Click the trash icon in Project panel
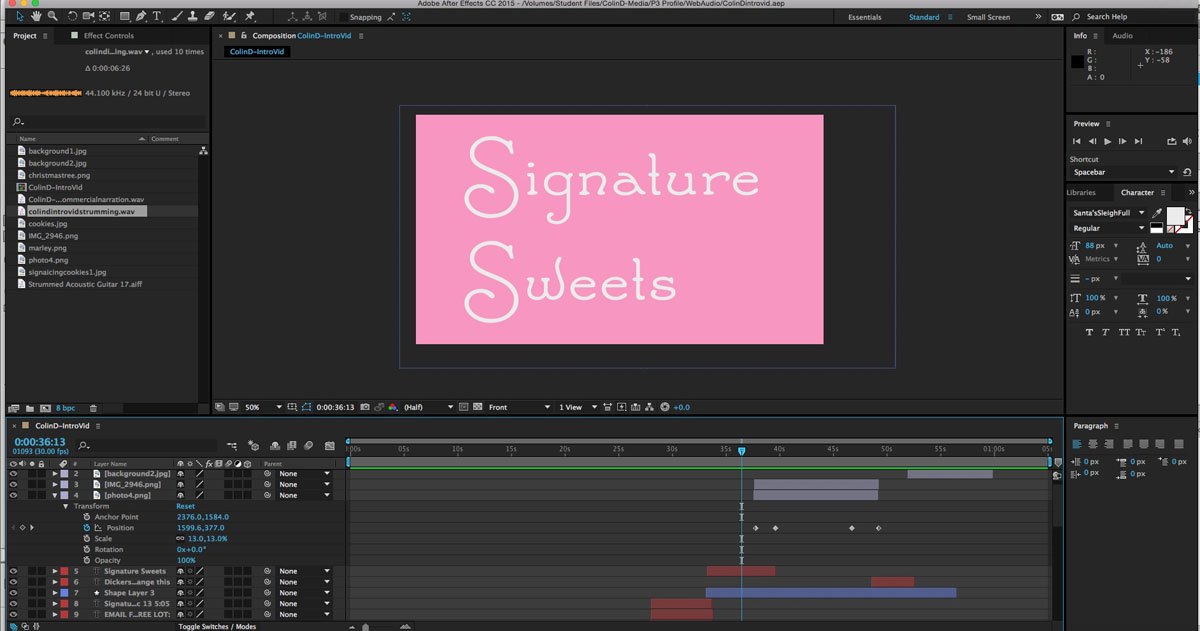Image resolution: width=1200 pixels, height=631 pixels. [x=93, y=408]
